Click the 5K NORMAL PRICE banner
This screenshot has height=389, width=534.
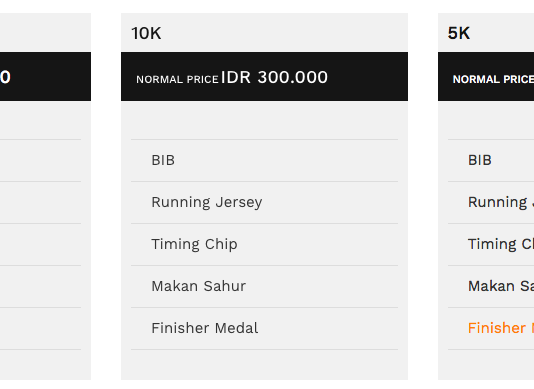tap(486, 76)
